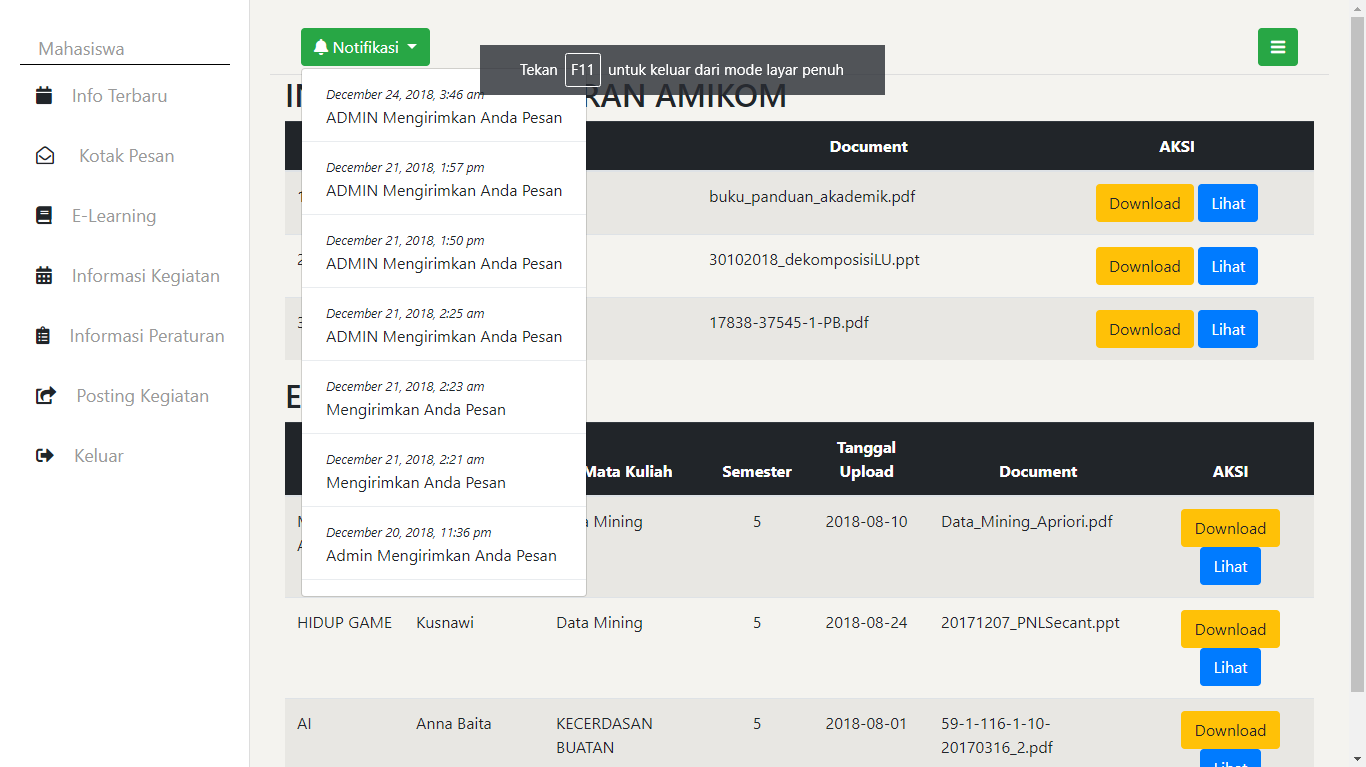1366x767 pixels.
Task: Click the sign-out icon next to Keluar
Action: tap(44, 455)
